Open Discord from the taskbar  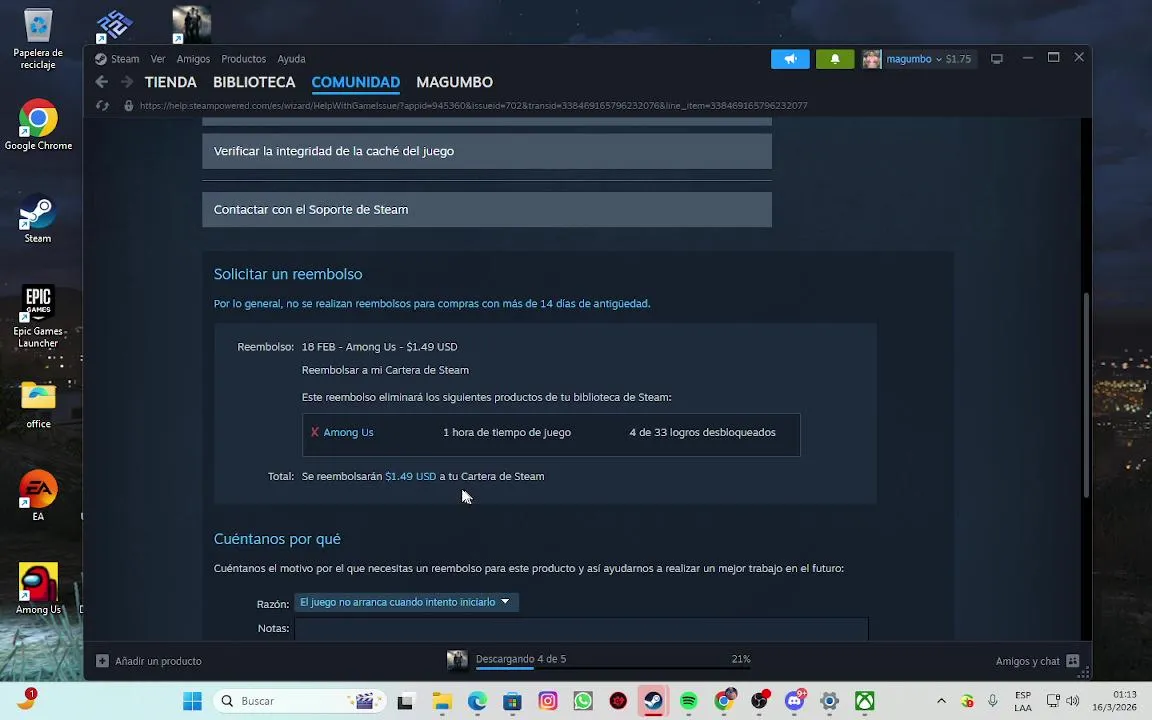795,701
